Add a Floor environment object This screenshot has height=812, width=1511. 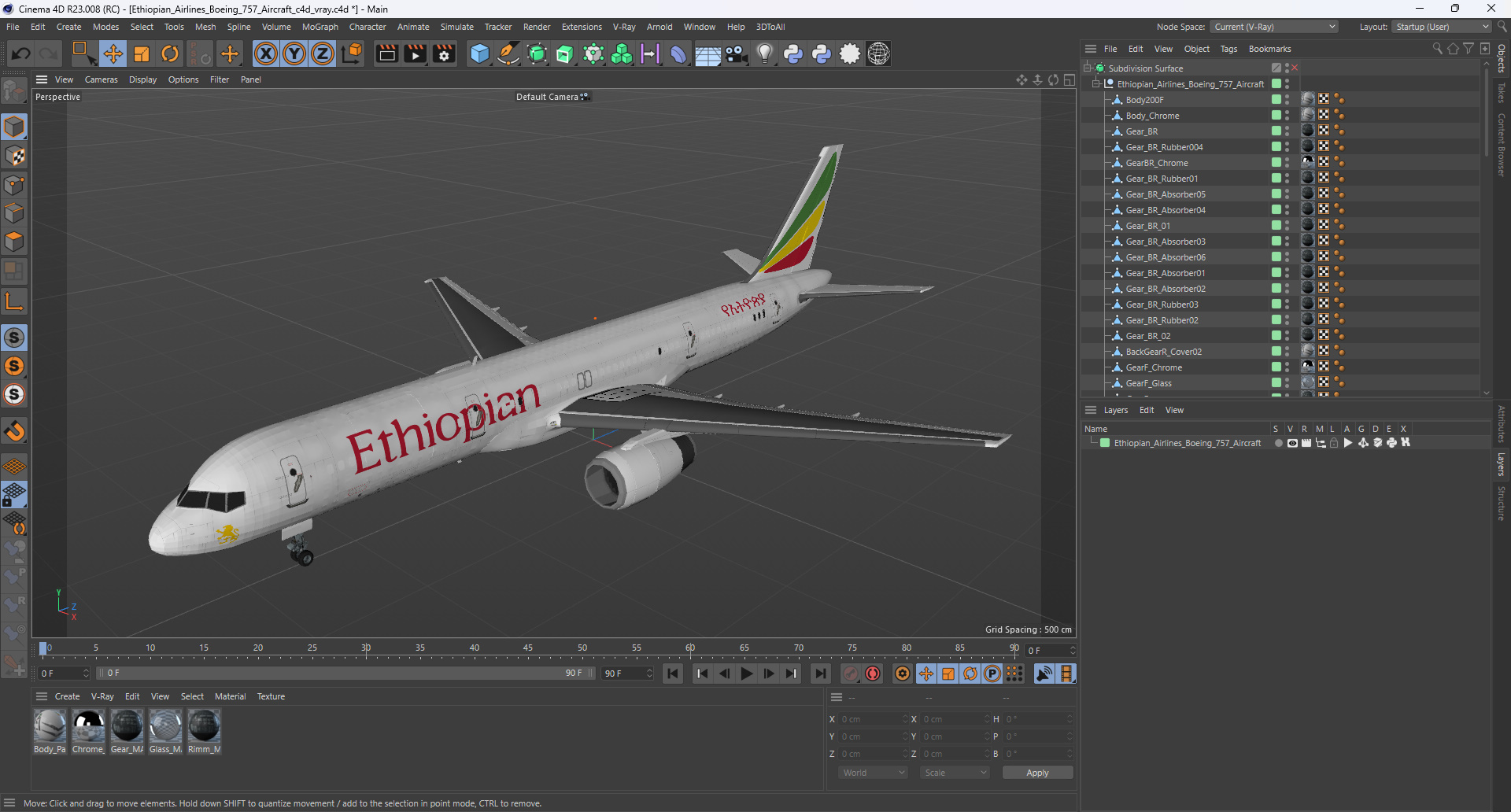707,54
